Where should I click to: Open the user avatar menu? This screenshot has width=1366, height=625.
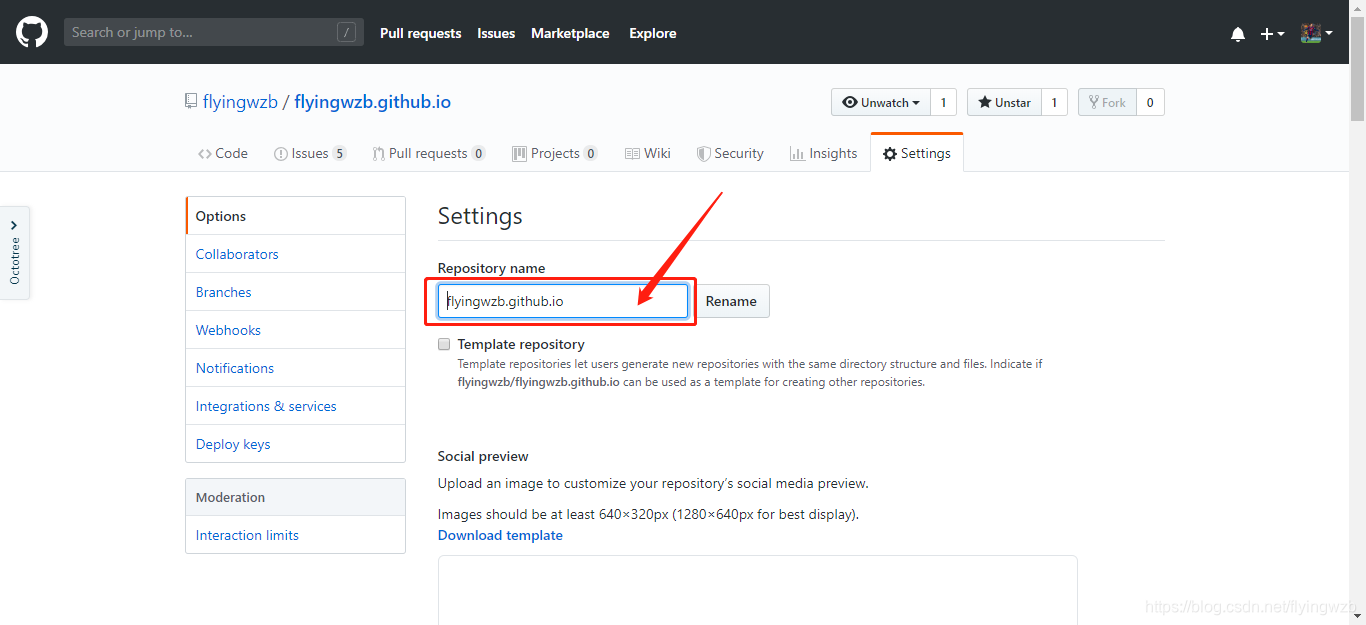click(x=1316, y=33)
